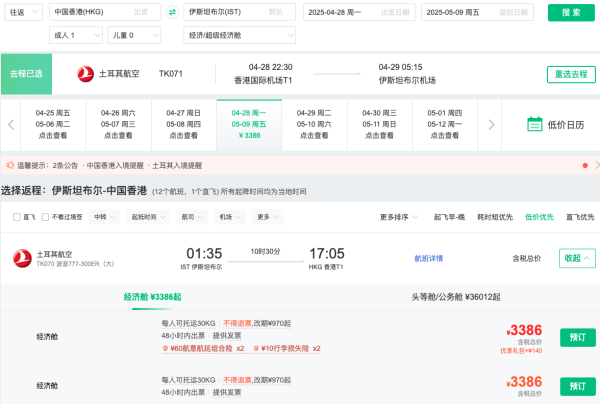Viewport: 600px width, 404px height.
Task: Collapse fares with 收起 button
Action: pyautogui.click(x=577, y=258)
